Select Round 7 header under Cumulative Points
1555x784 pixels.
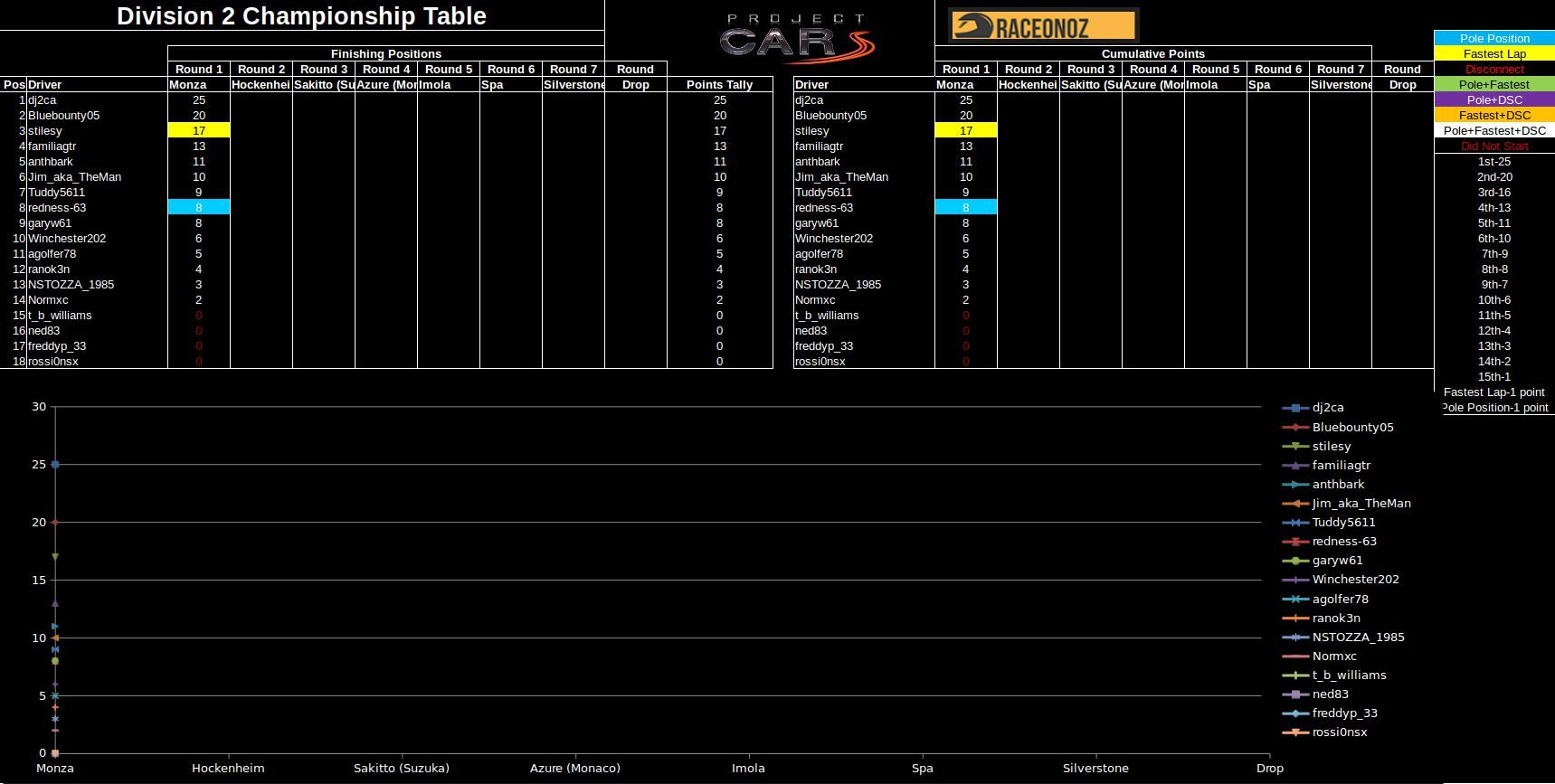pos(1341,69)
